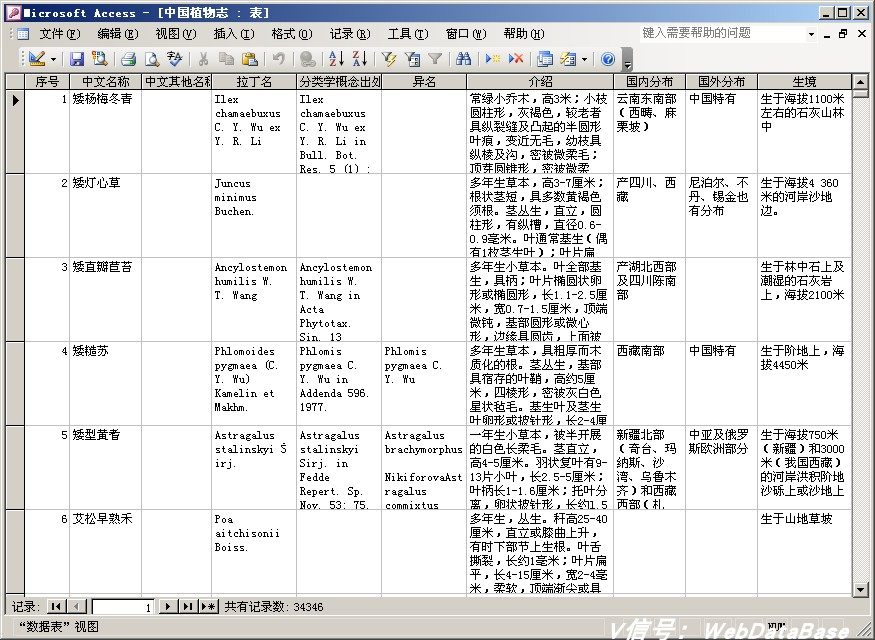Click the File Search toolbar icon
The height and width of the screenshot is (640, 875).
coord(100,59)
